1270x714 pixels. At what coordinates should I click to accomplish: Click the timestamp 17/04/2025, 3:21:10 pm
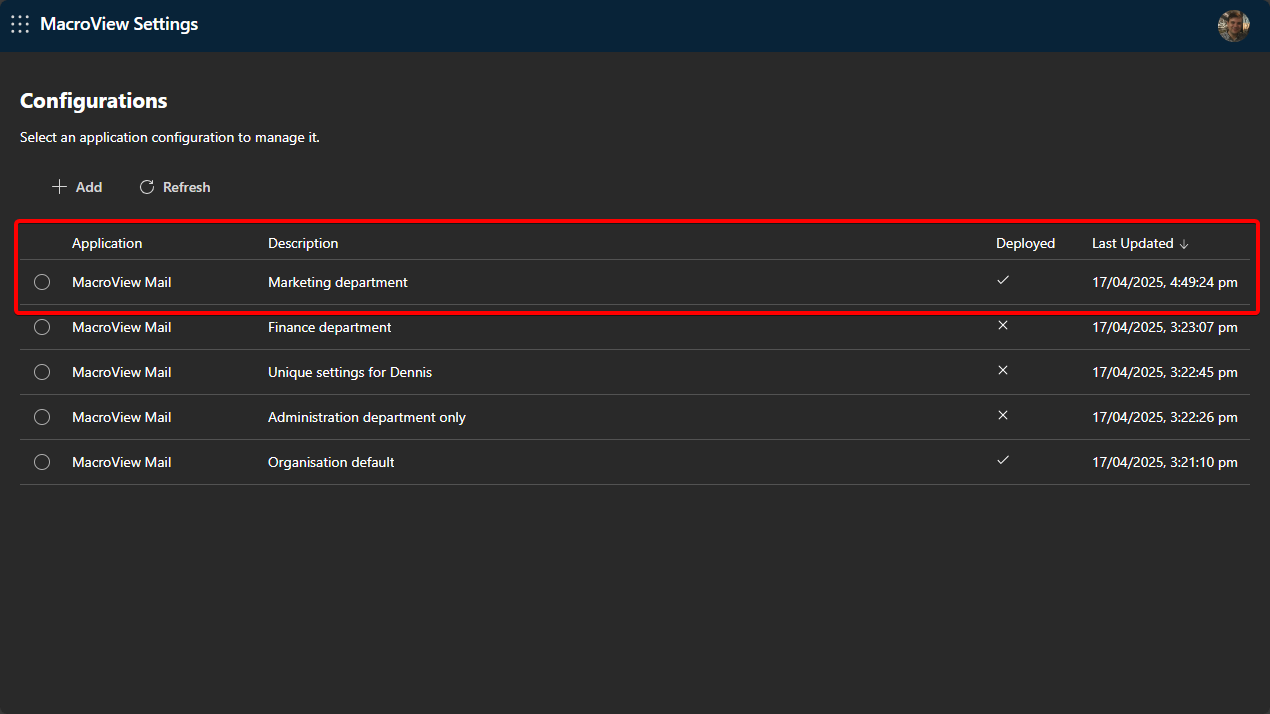pos(1165,462)
